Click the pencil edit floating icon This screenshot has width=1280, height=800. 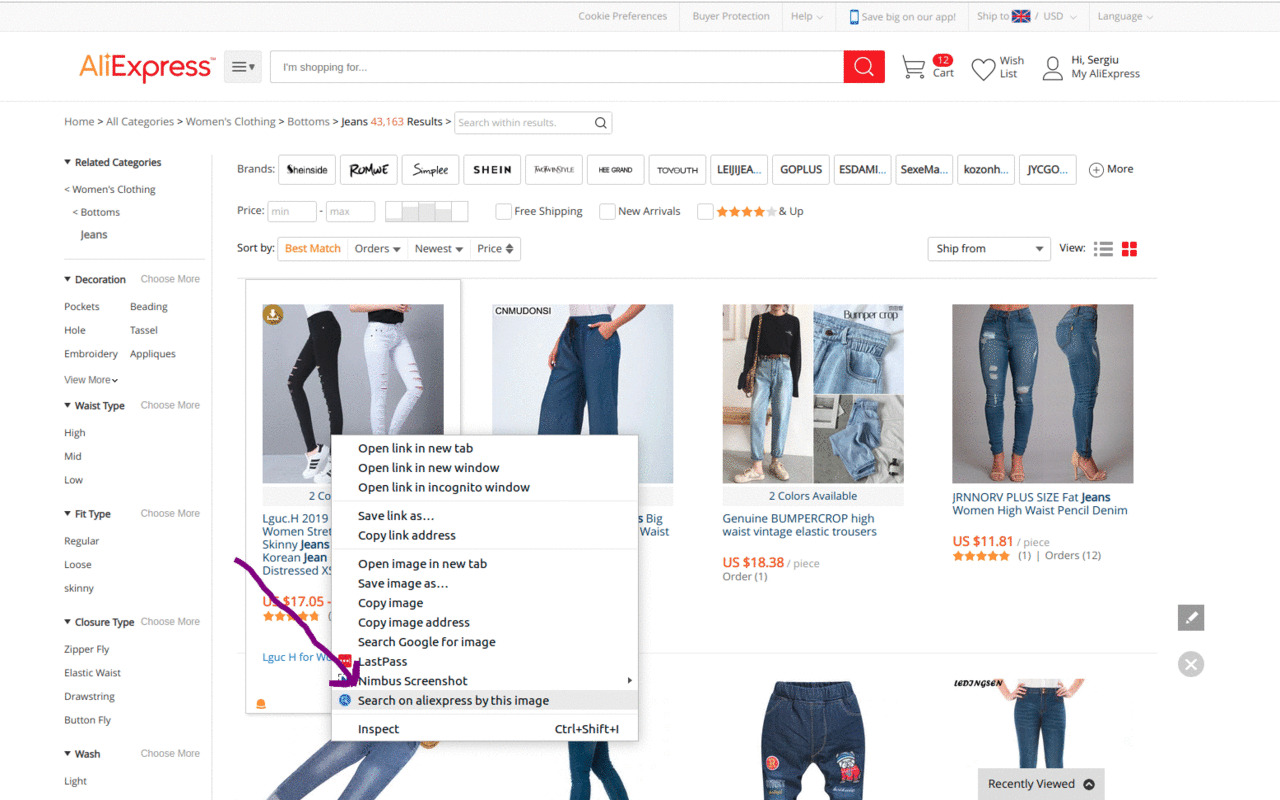pyautogui.click(x=1191, y=618)
